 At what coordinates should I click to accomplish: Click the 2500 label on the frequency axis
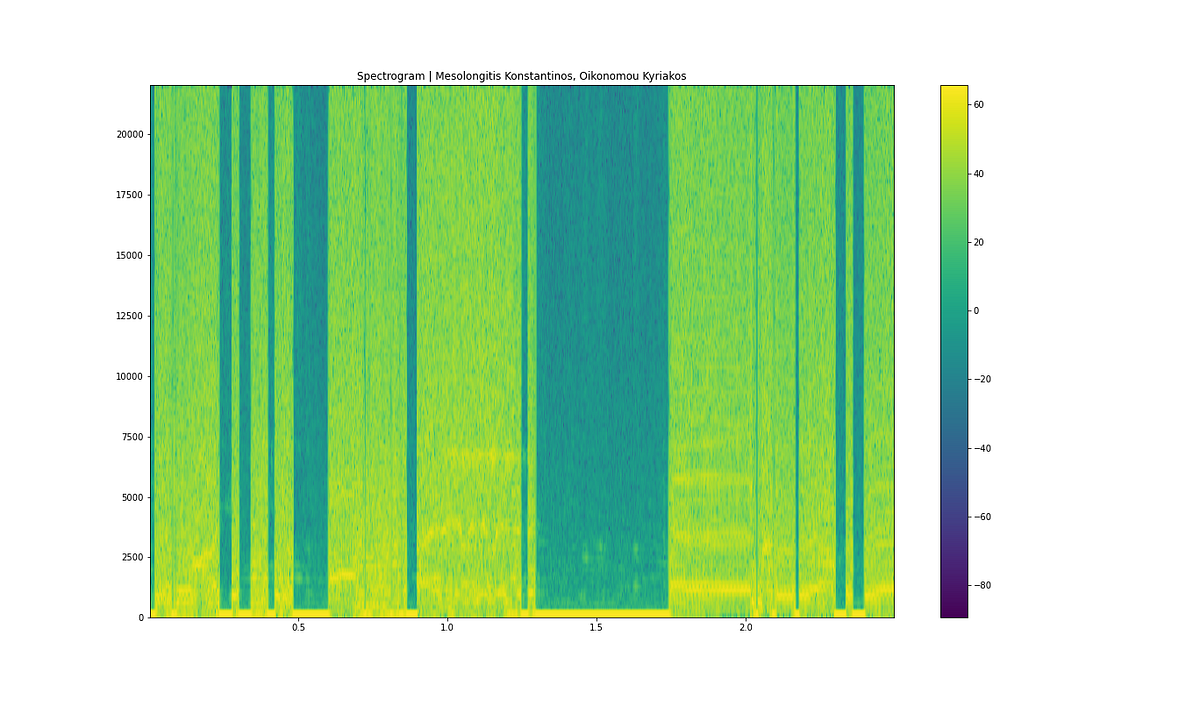coord(134,559)
